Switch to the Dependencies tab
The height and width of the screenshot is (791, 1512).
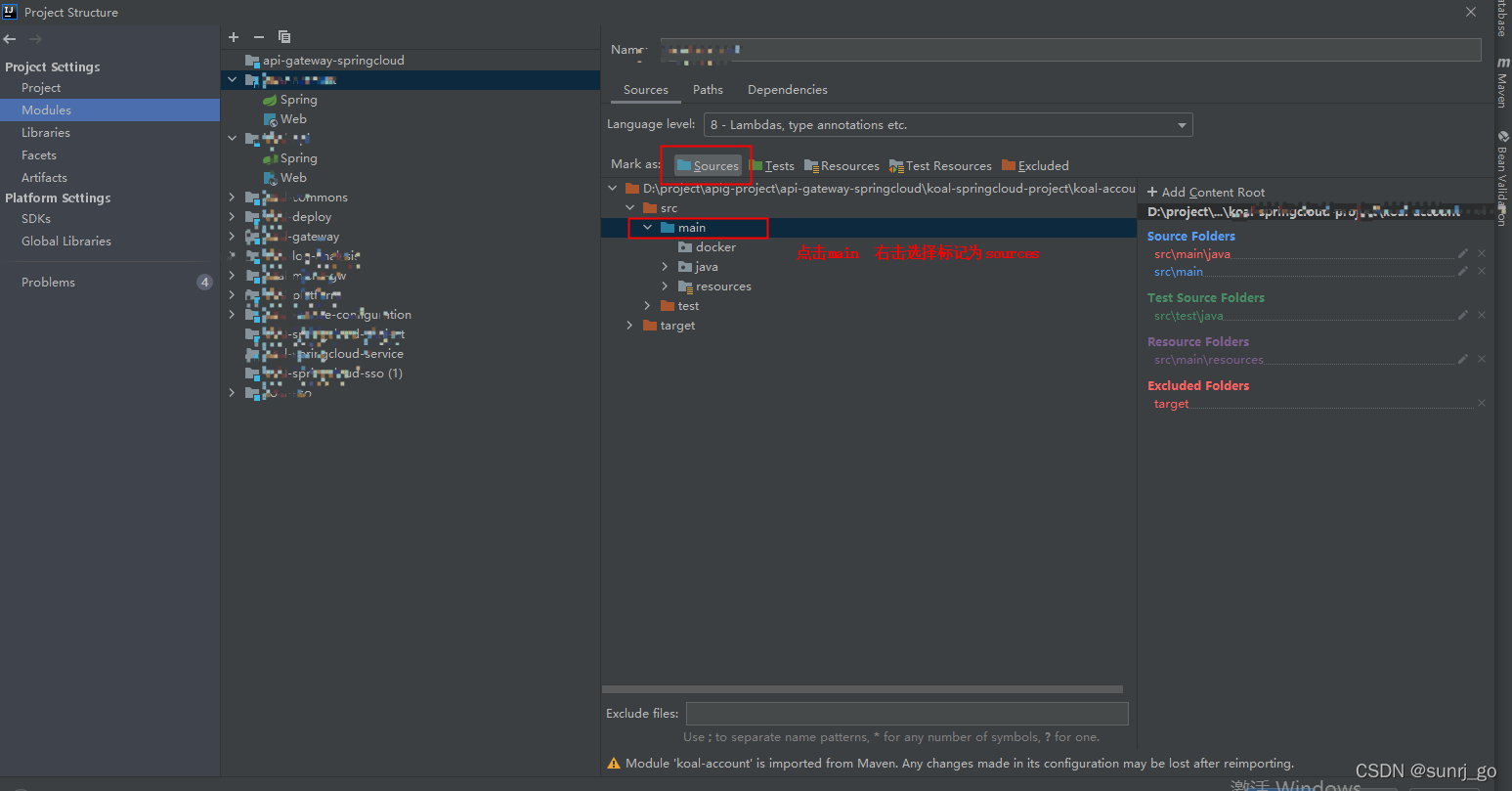[787, 89]
